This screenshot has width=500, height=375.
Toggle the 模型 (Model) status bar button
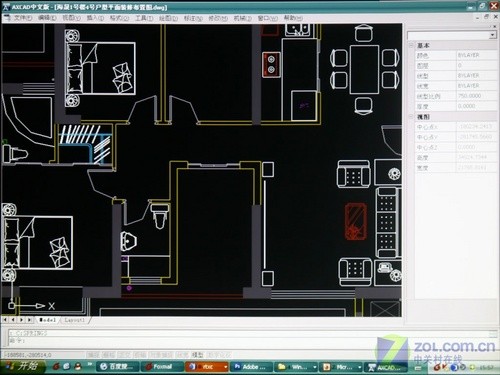[198, 355]
